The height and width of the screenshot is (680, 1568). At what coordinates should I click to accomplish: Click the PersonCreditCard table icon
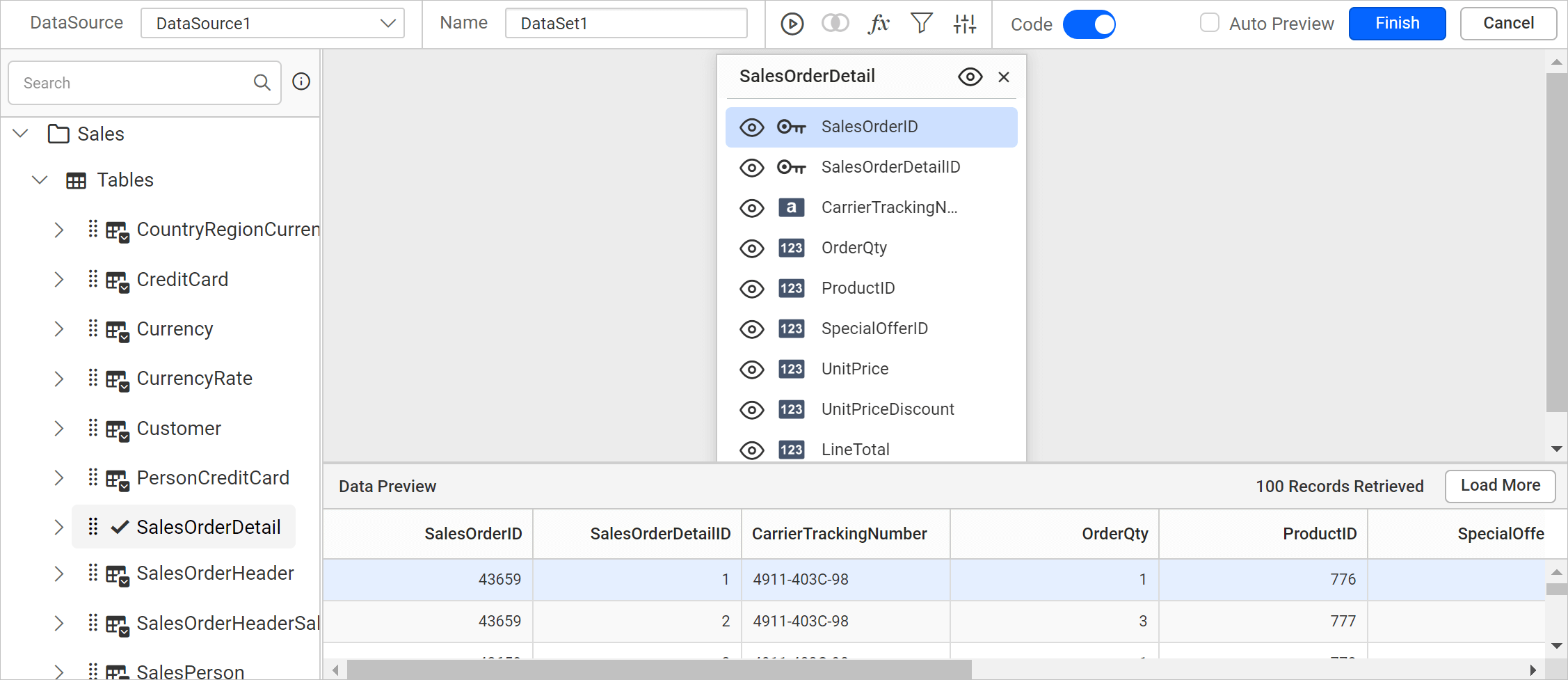pos(118,480)
